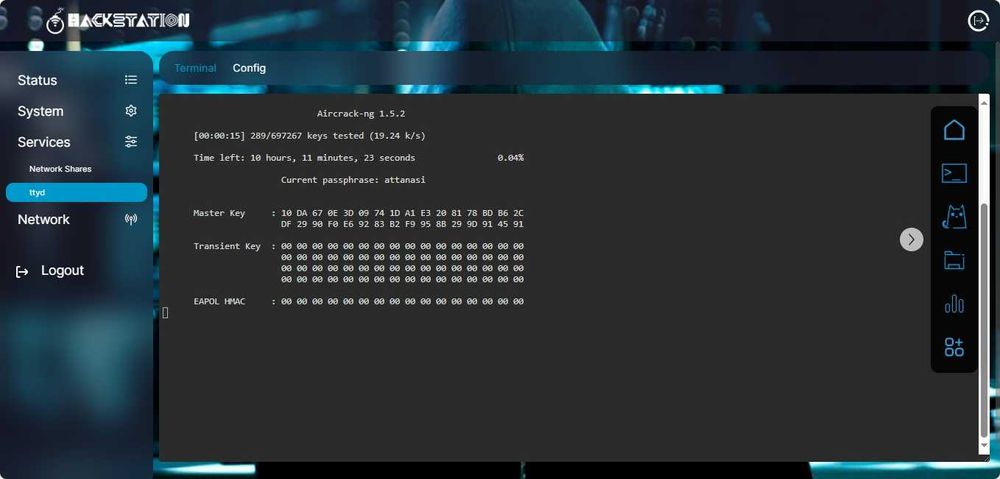Click the 'Time left: 10 hours' line

(x=304, y=158)
